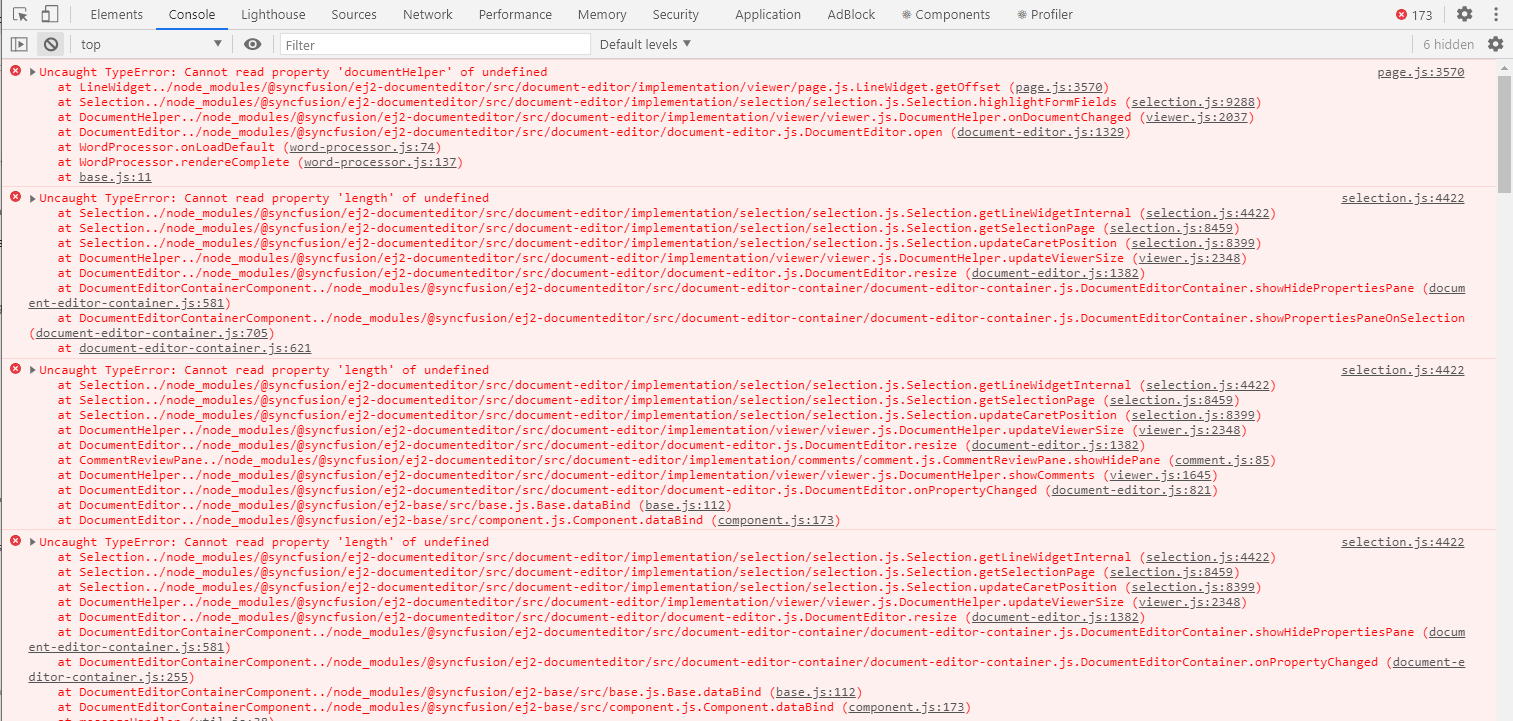Show the console sidebar panel icon

pyautogui.click(x=19, y=44)
